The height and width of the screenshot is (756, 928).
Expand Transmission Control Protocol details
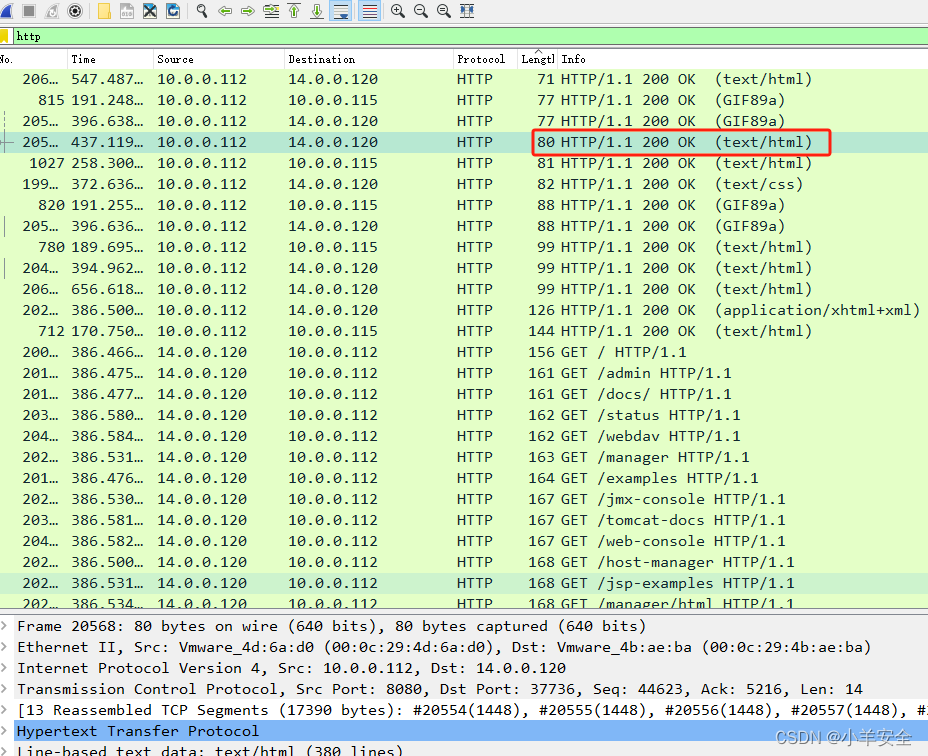[8, 689]
